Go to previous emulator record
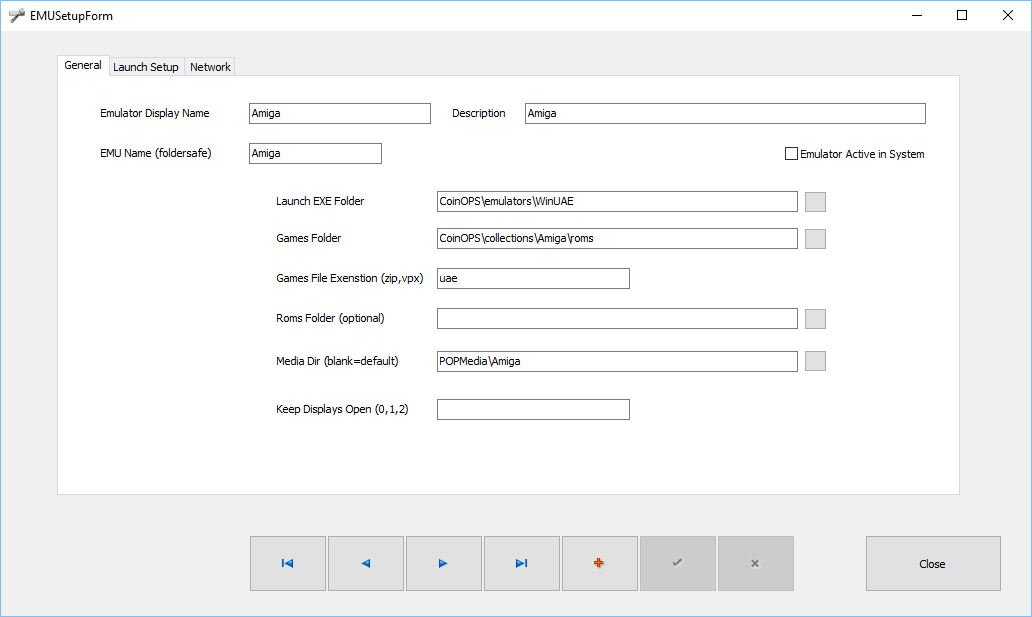The image size is (1032, 617). (366, 564)
